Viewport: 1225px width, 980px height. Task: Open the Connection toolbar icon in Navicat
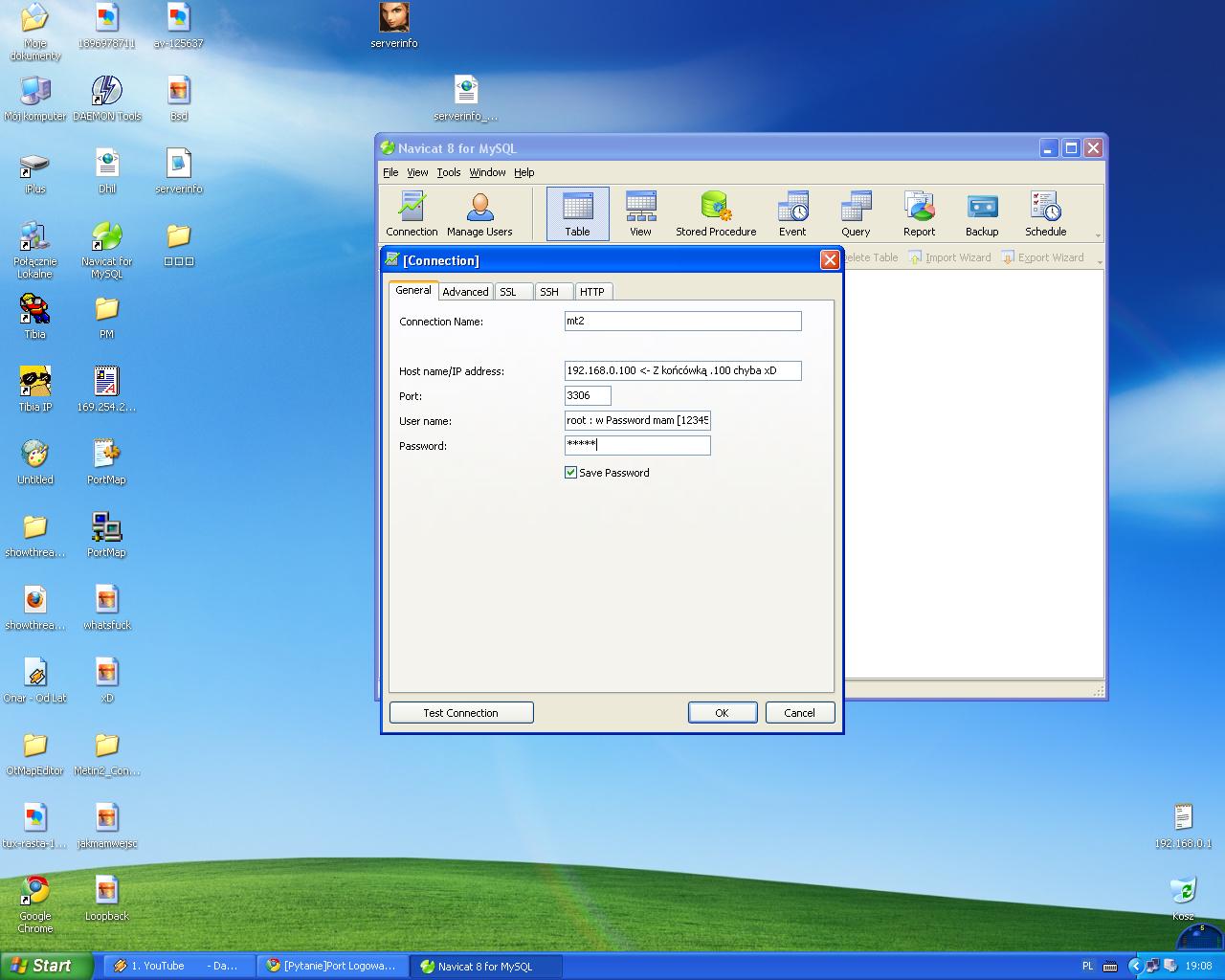412,213
